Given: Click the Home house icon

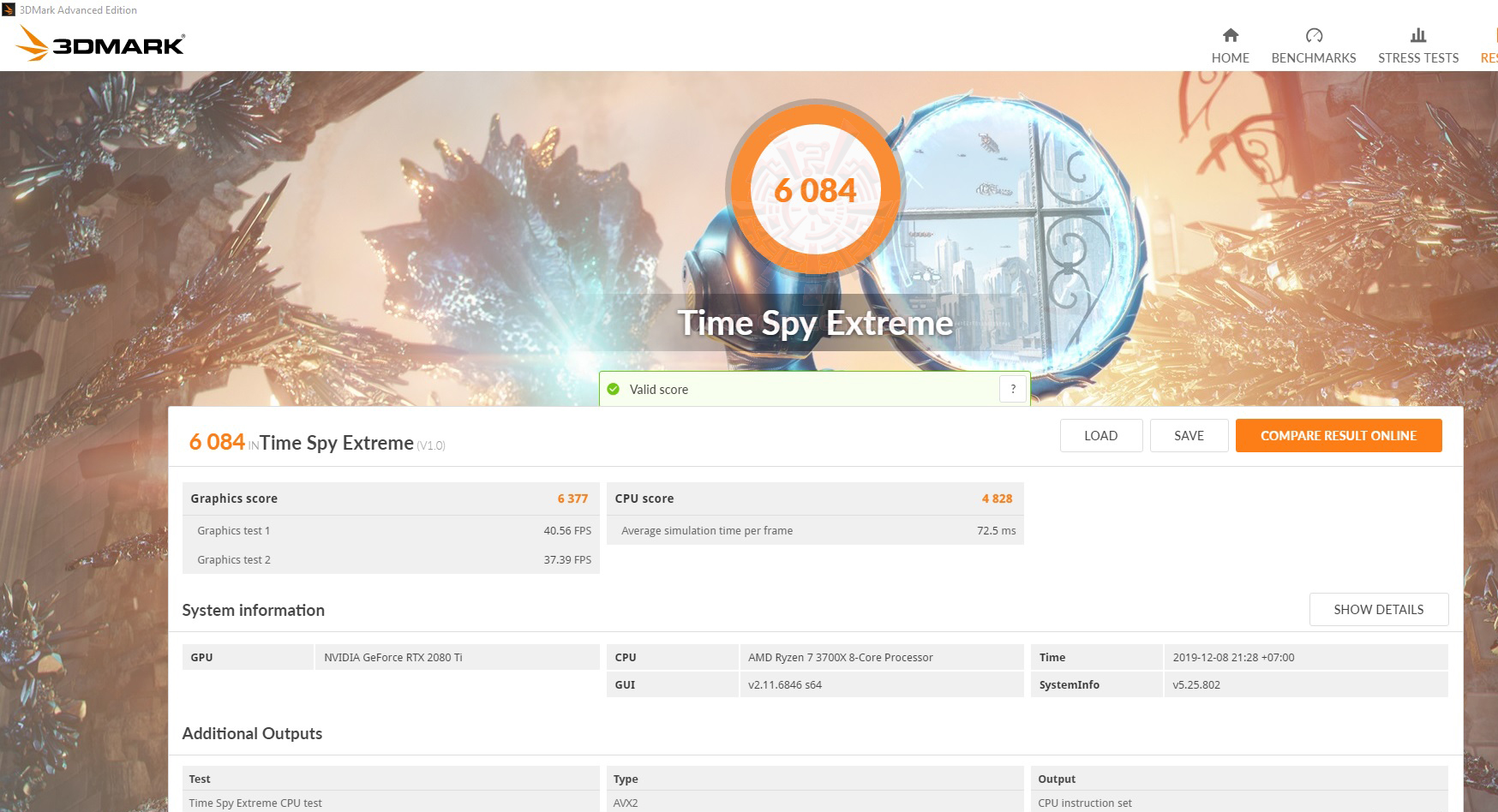Looking at the screenshot, I should point(1230,35).
